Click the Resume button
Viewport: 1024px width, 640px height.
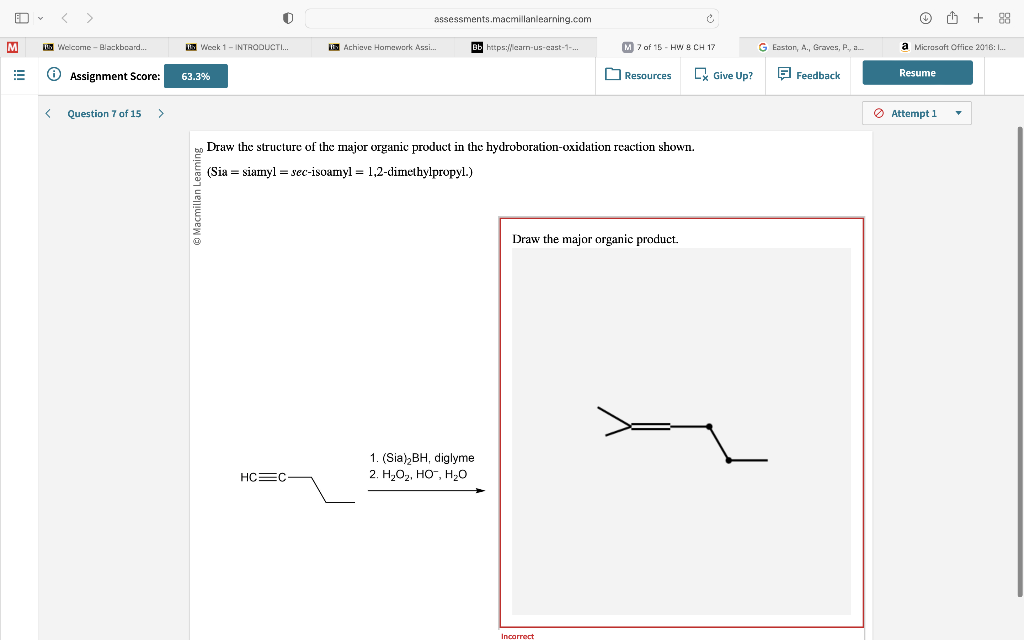917,72
